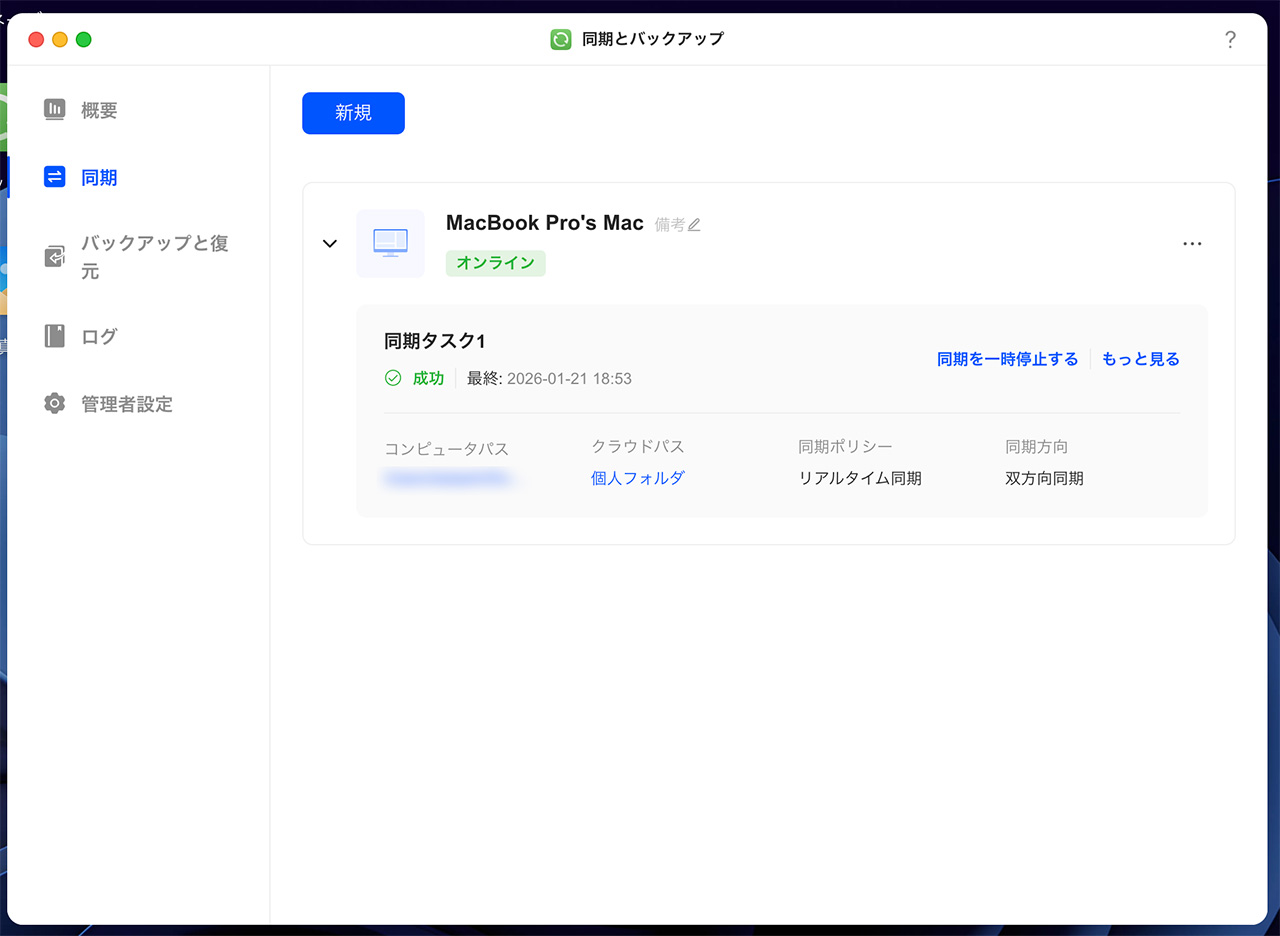The height and width of the screenshot is (936, 1280).
Task: Click the green 成功 status check icon
Action: pos(394,378)
